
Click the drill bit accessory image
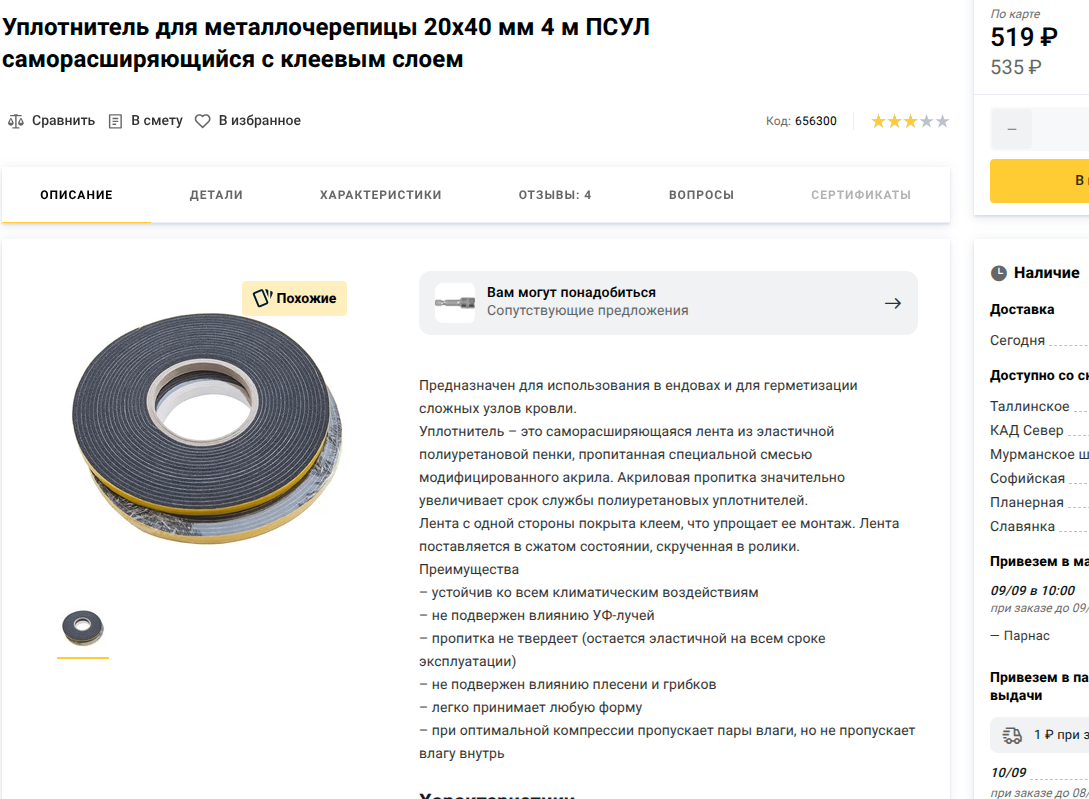tap(455, 303)
